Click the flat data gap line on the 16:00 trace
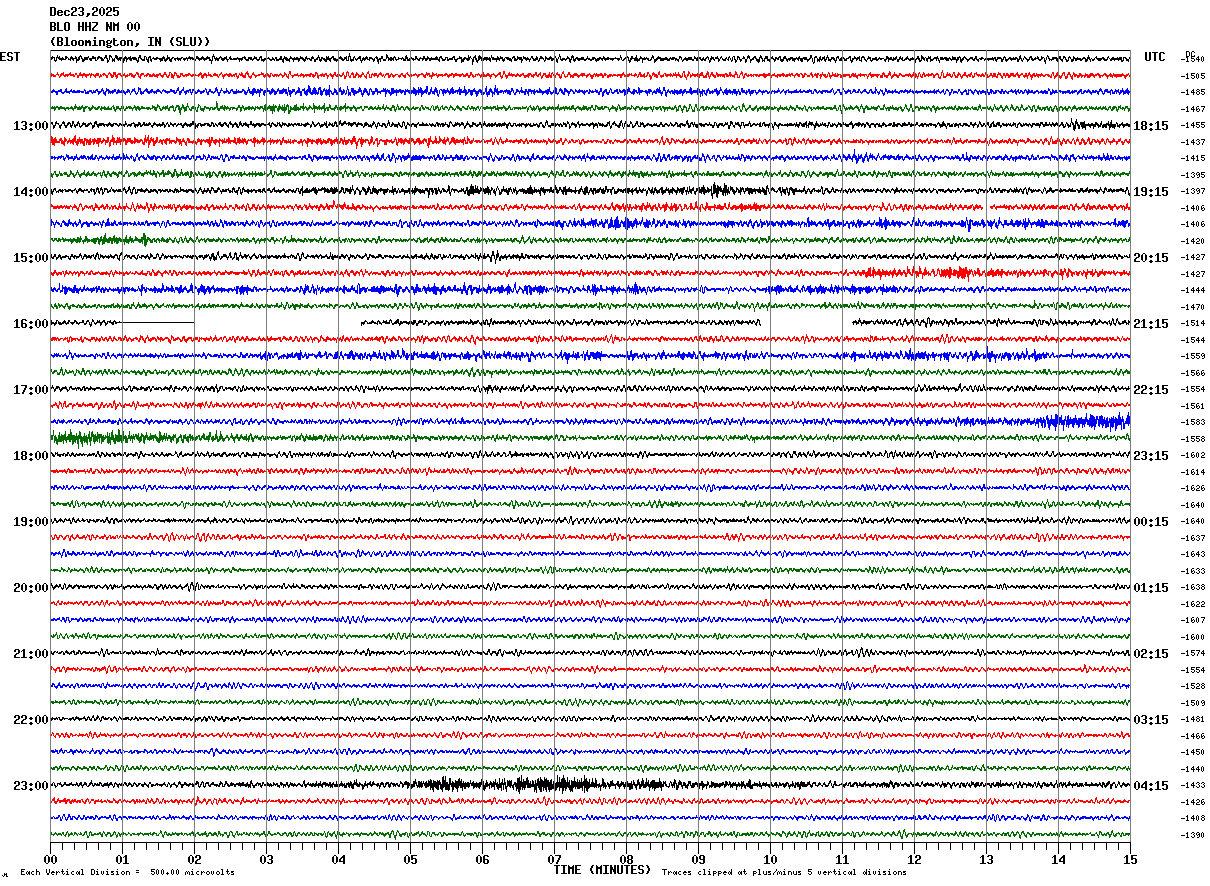Screen dimensions: 1210x886 click(158, 323)
